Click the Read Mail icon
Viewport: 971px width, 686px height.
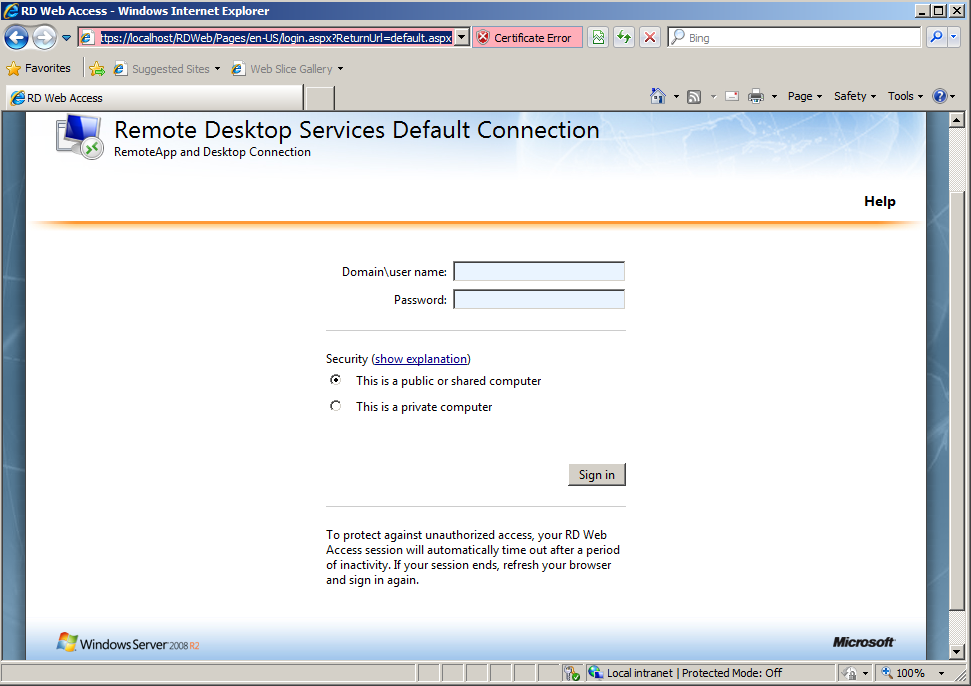(x=732, y=97)
